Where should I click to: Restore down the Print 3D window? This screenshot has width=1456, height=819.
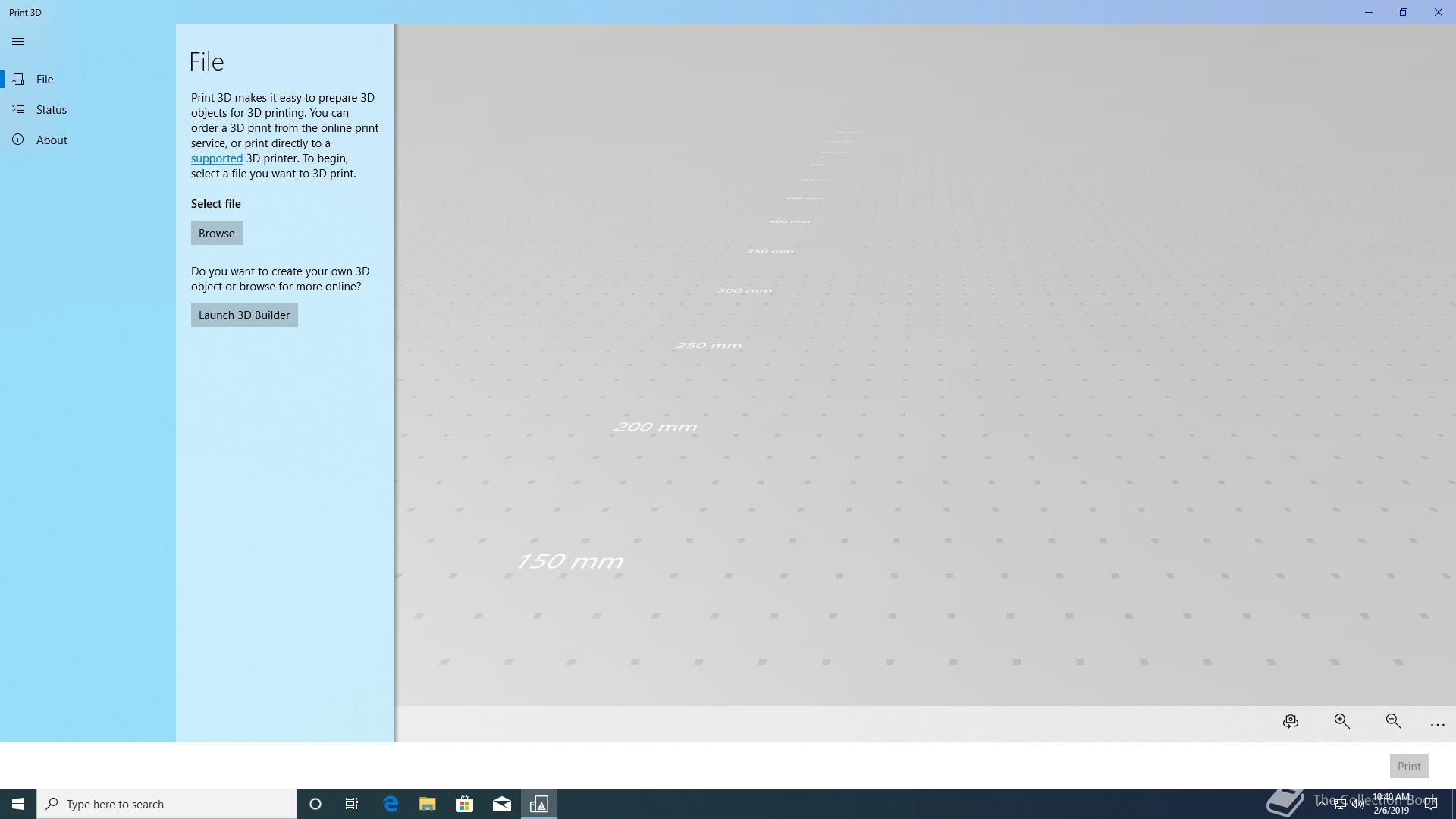(1404, 12)
